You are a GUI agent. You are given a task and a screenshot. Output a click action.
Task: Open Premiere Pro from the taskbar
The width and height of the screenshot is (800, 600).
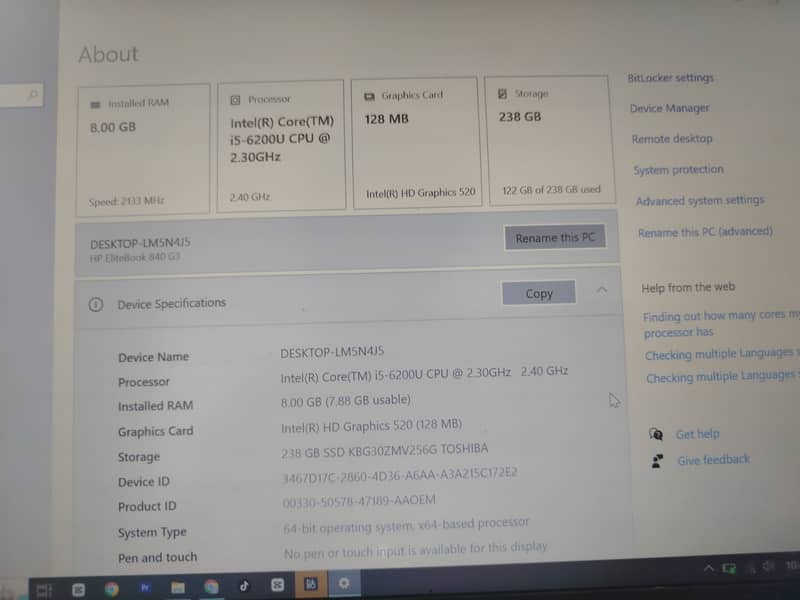145,588
